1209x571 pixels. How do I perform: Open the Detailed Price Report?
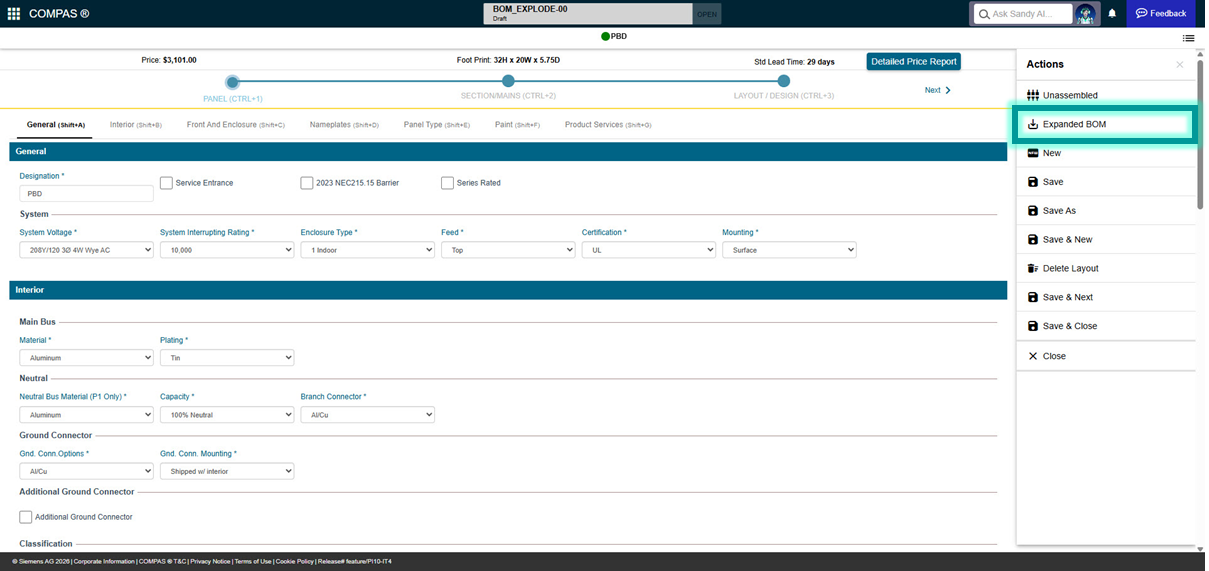[x=914, y=62]
